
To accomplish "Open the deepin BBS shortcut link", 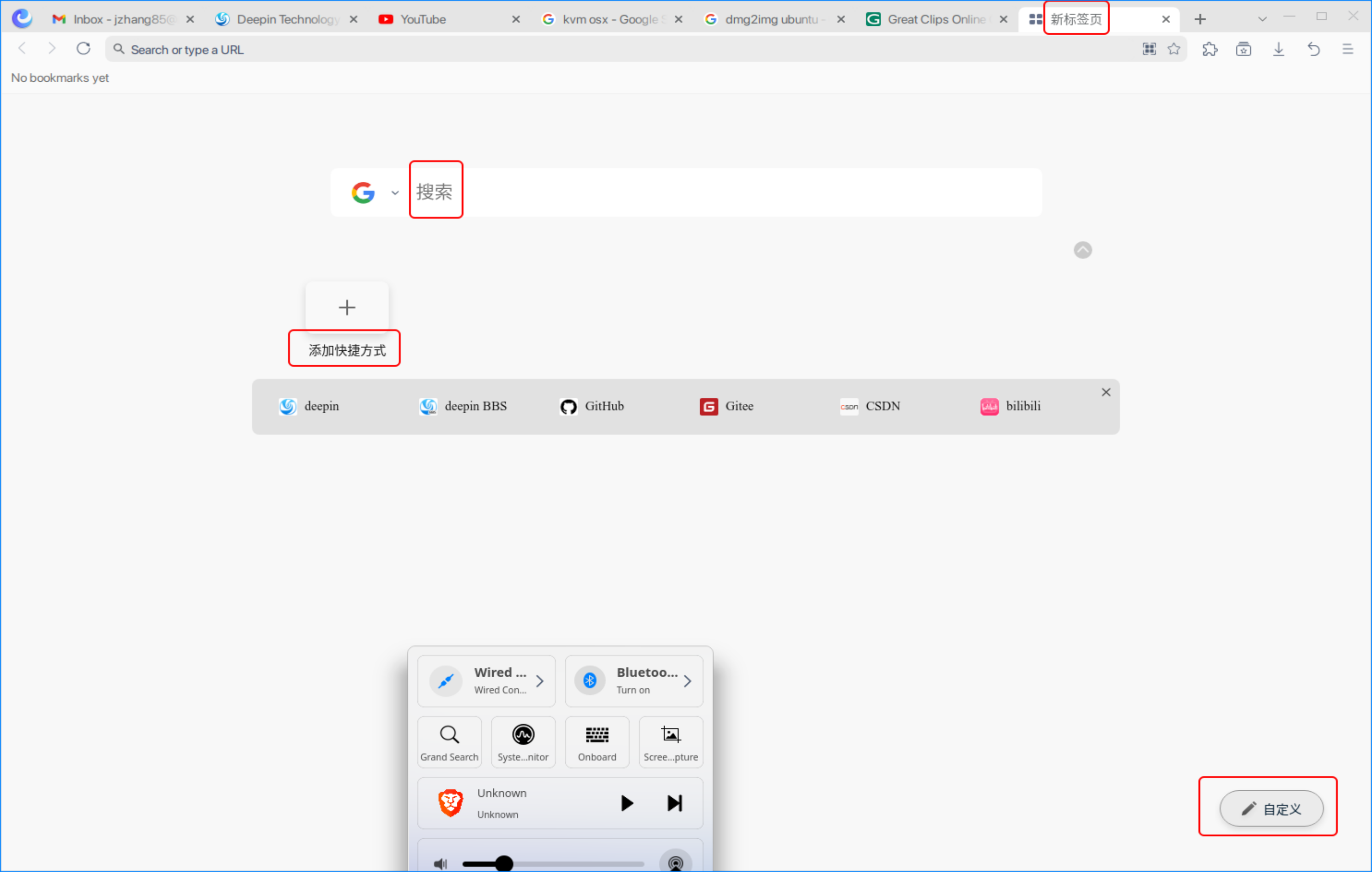I will pyautogui.click(x=463, y=407).
